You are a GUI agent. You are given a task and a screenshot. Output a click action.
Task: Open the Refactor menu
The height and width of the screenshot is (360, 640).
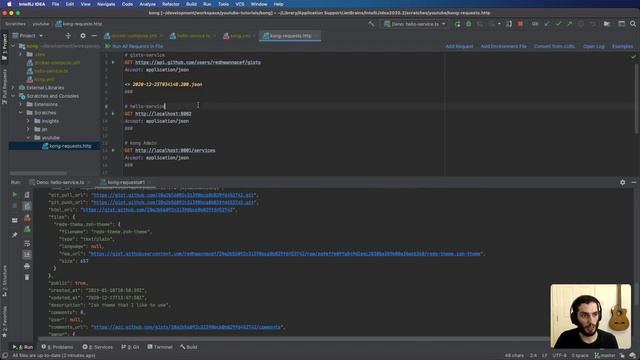(x=171, y=4)
